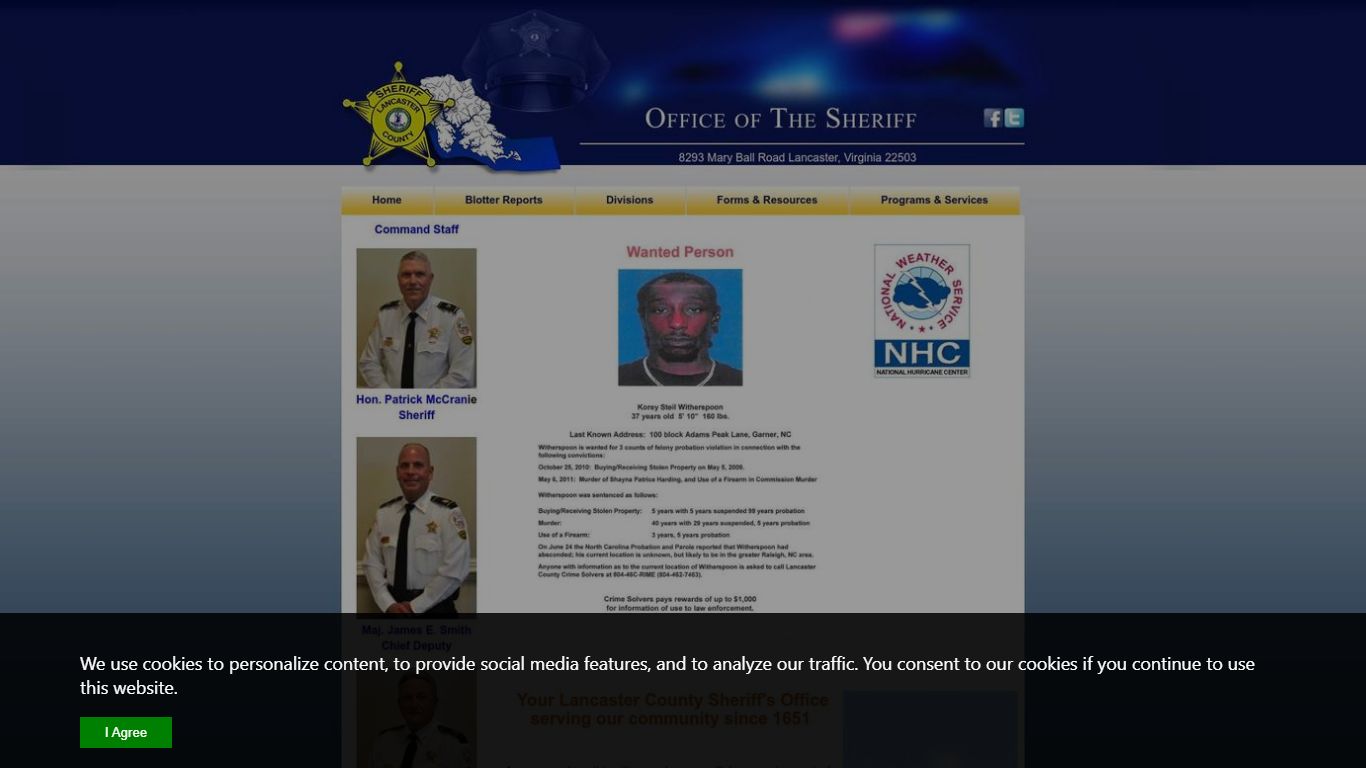Click the name Korey Steil Witherspoon
This screenshot has height=768, width=1366.
680,407
